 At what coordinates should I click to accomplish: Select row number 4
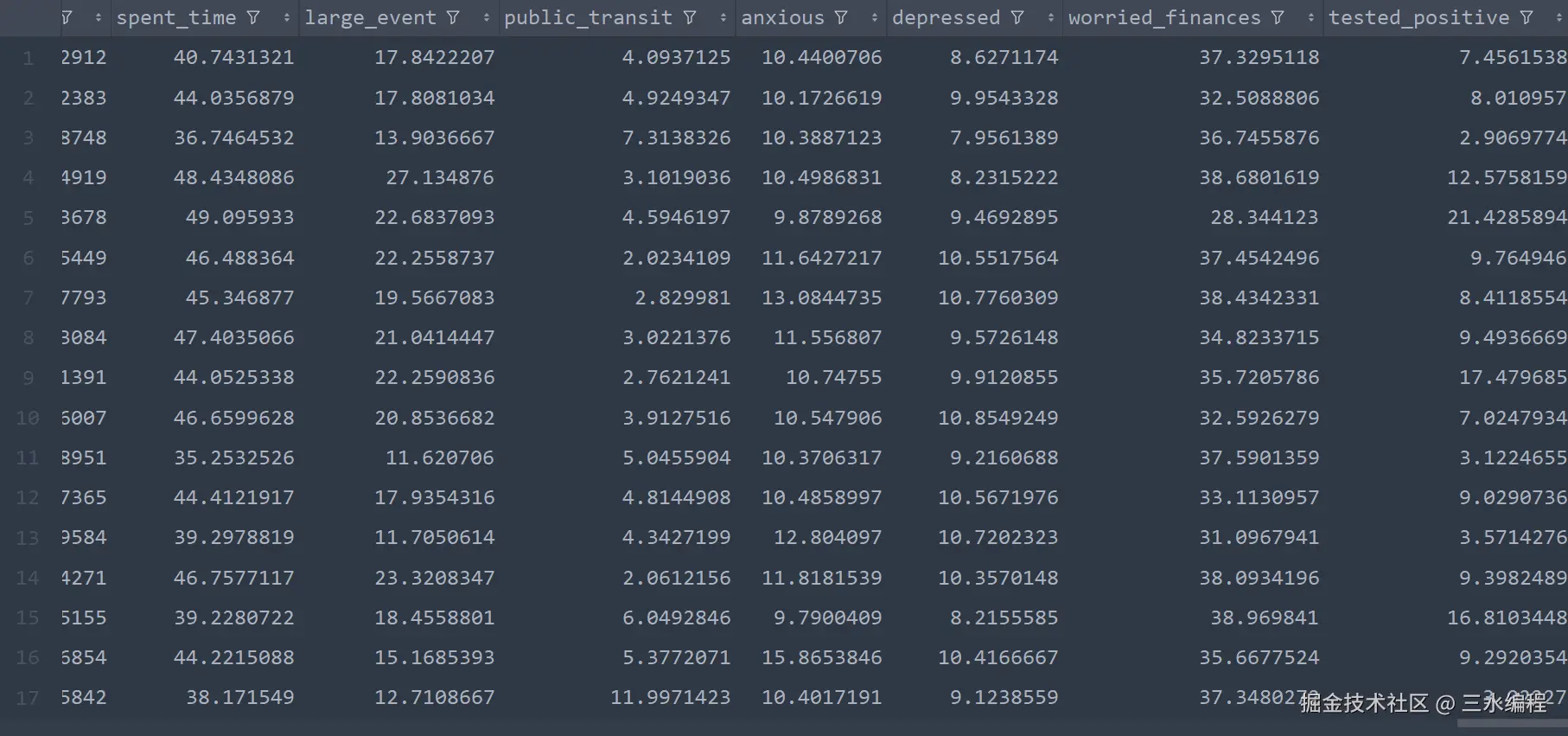click(29, 177)
